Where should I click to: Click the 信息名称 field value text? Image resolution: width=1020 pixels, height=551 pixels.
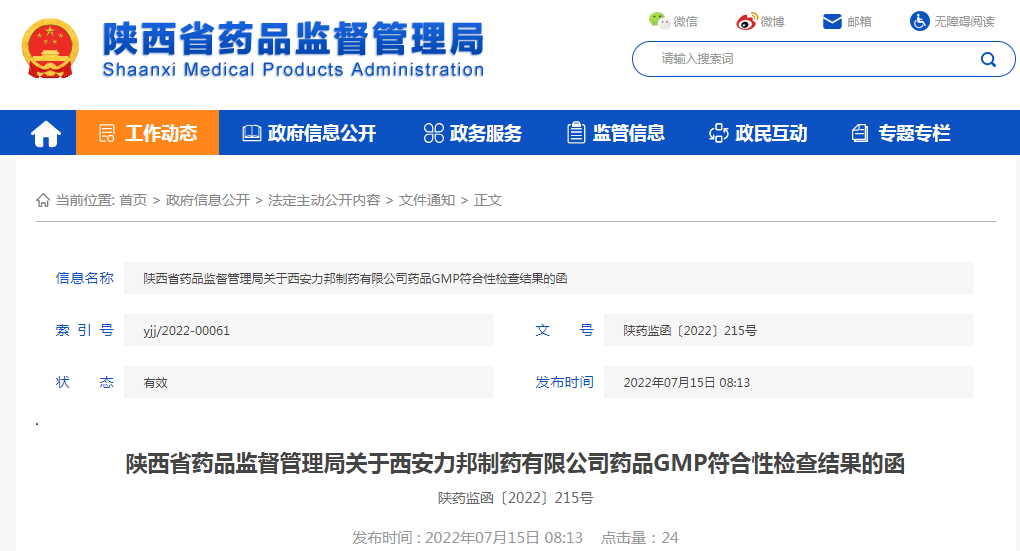(355, 278)
